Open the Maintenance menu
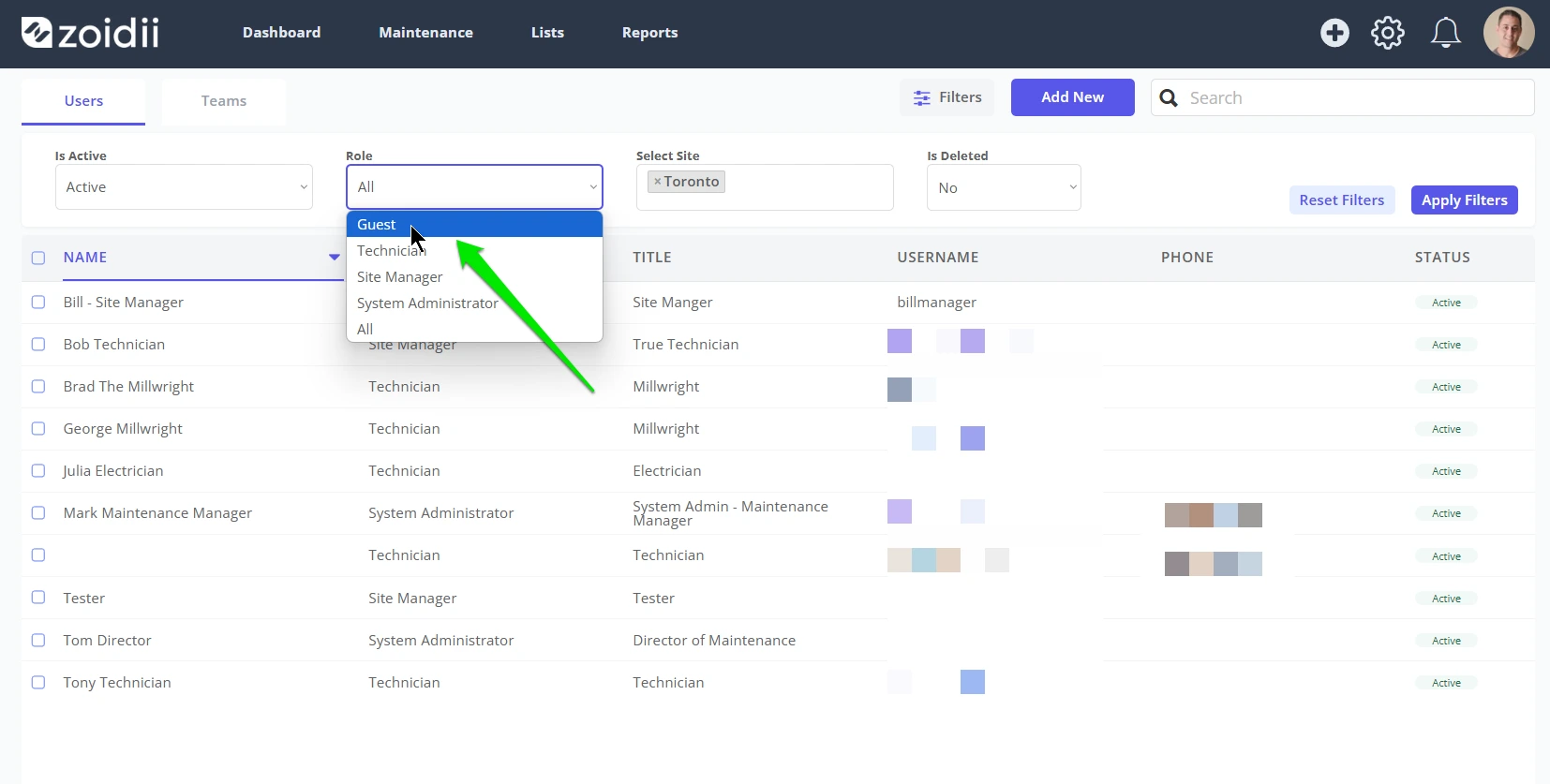 click(425, 33)
